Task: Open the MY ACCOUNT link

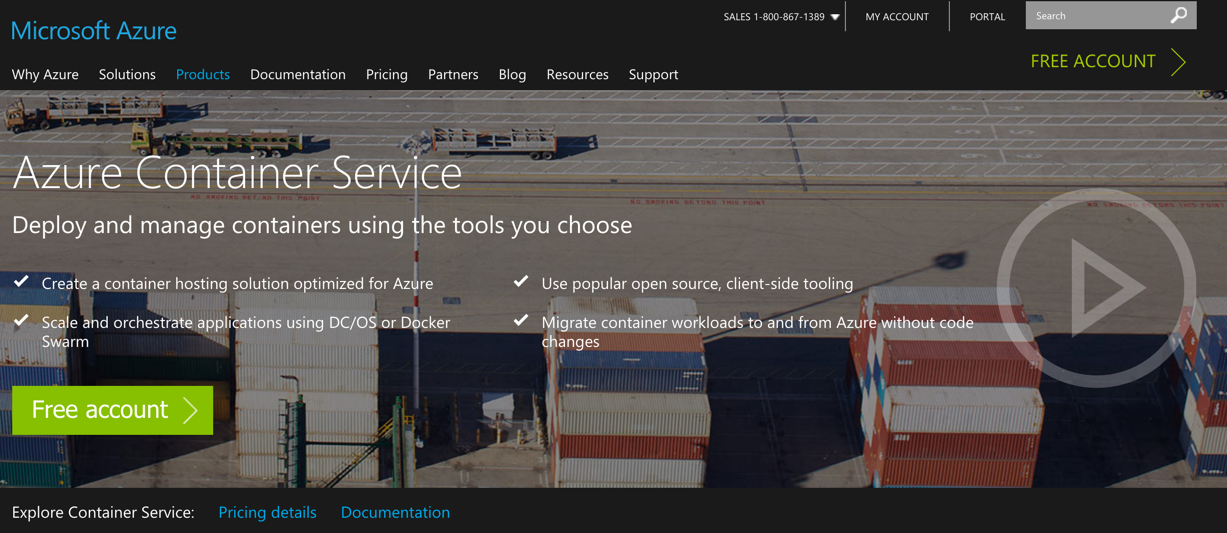Action: 897,17
